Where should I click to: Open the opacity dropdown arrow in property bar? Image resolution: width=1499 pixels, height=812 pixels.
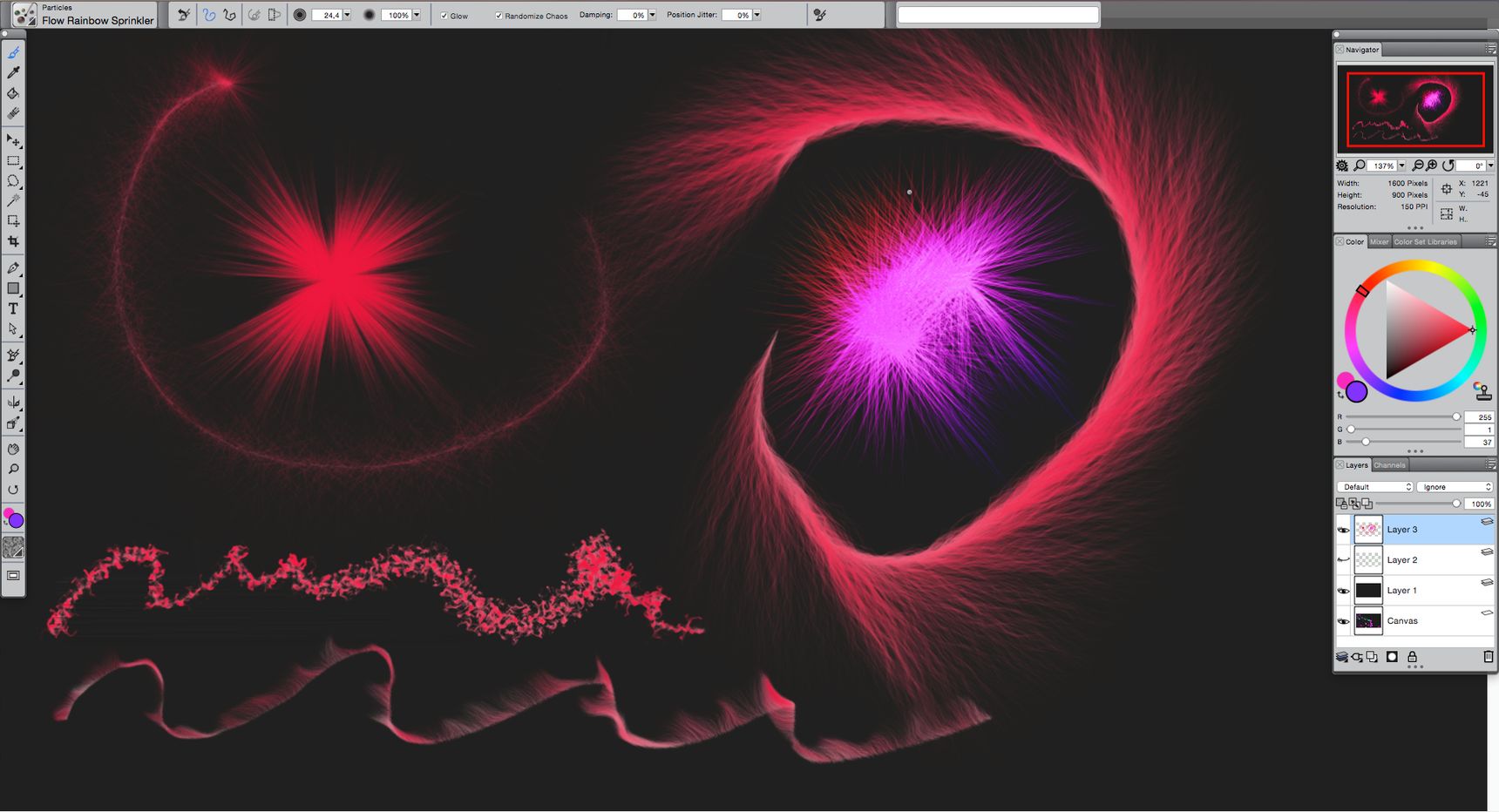click(417, 15)
